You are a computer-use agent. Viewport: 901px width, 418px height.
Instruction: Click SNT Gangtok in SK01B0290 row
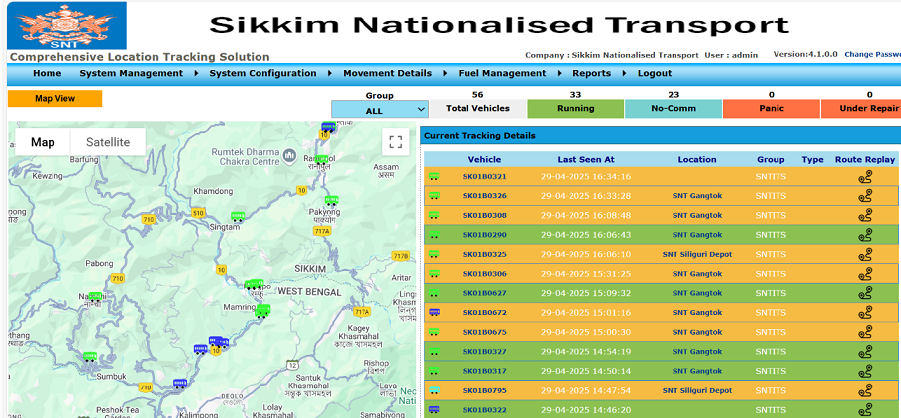697,235
